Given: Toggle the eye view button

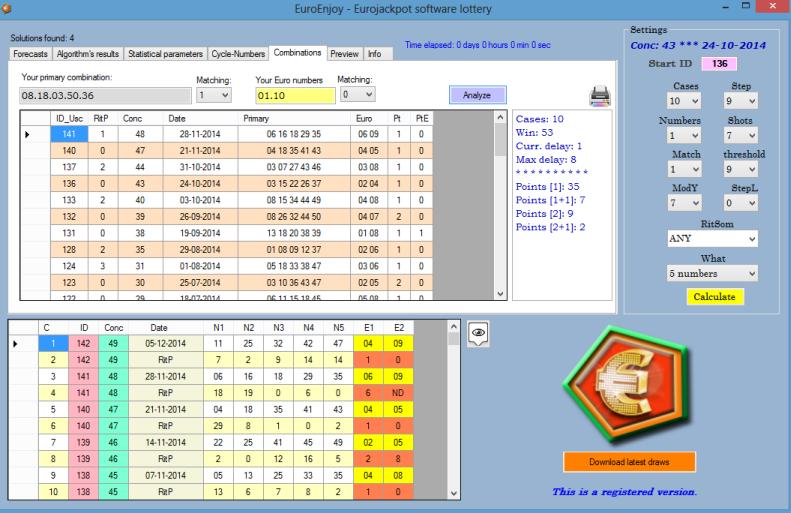Looking at the screenshot, I should (478, 333).
